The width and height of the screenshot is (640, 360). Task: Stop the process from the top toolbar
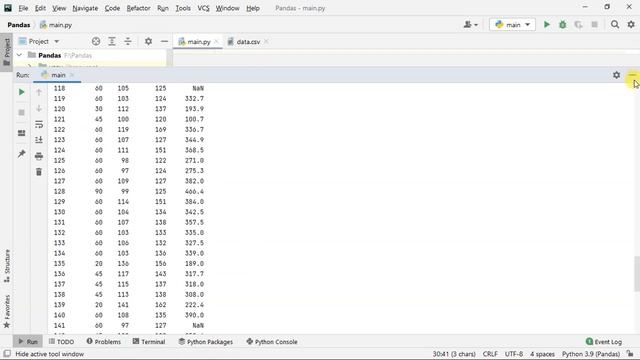pyautogui.click(x=594, y=24)
